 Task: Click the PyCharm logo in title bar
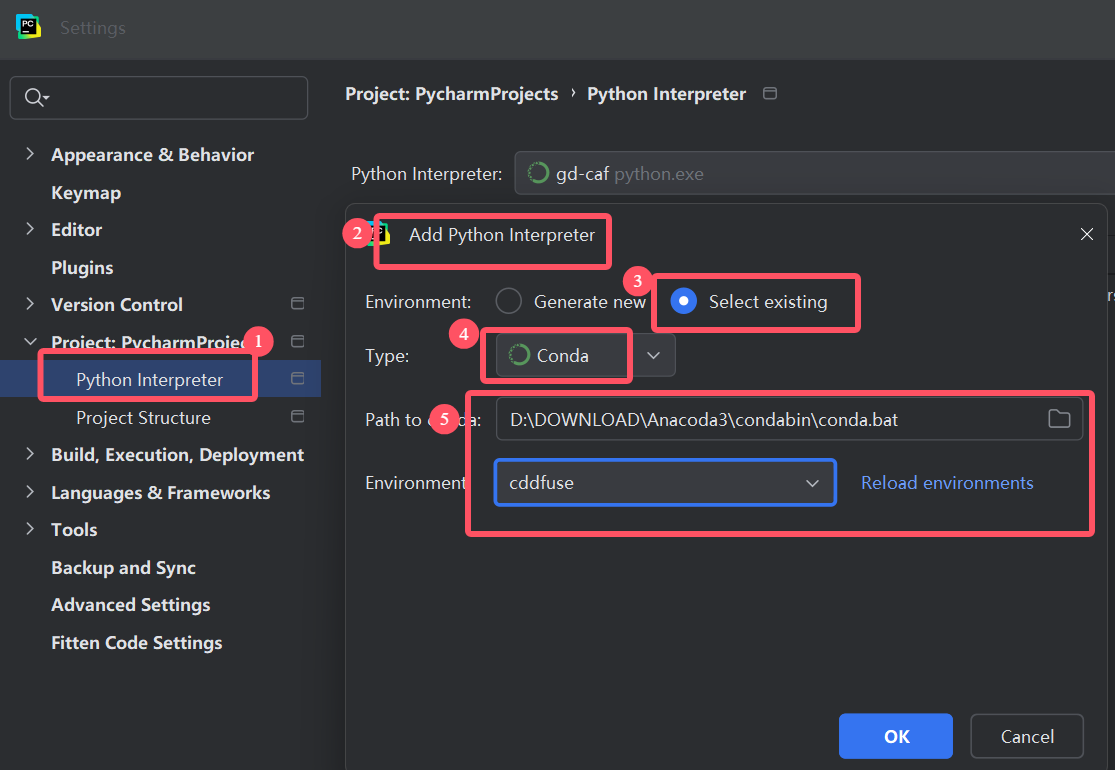point(28,27)
